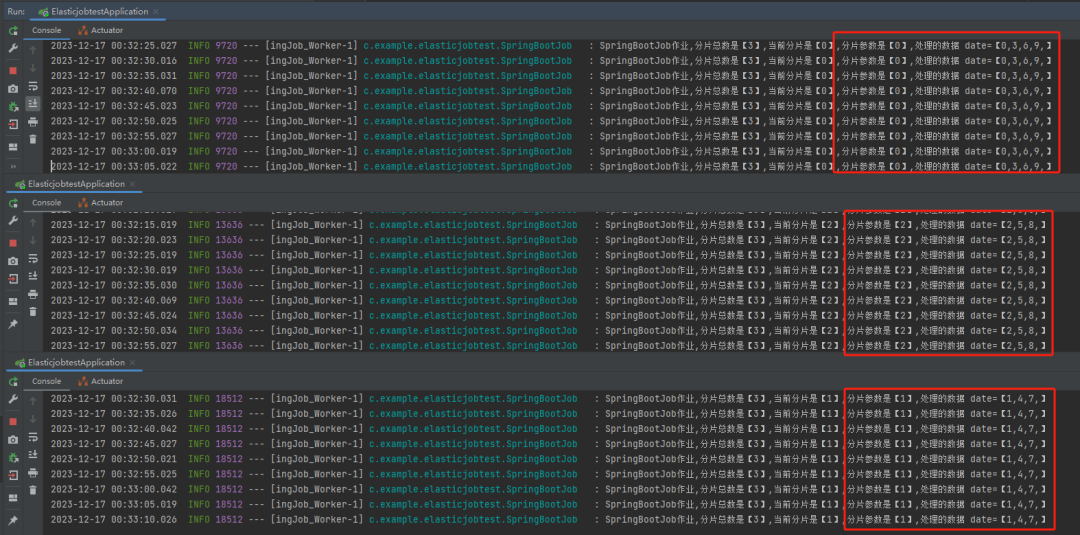Open wrench settings in the PID 9720 panel
This screenshot has width=1080, height=535.
point(13,48)
